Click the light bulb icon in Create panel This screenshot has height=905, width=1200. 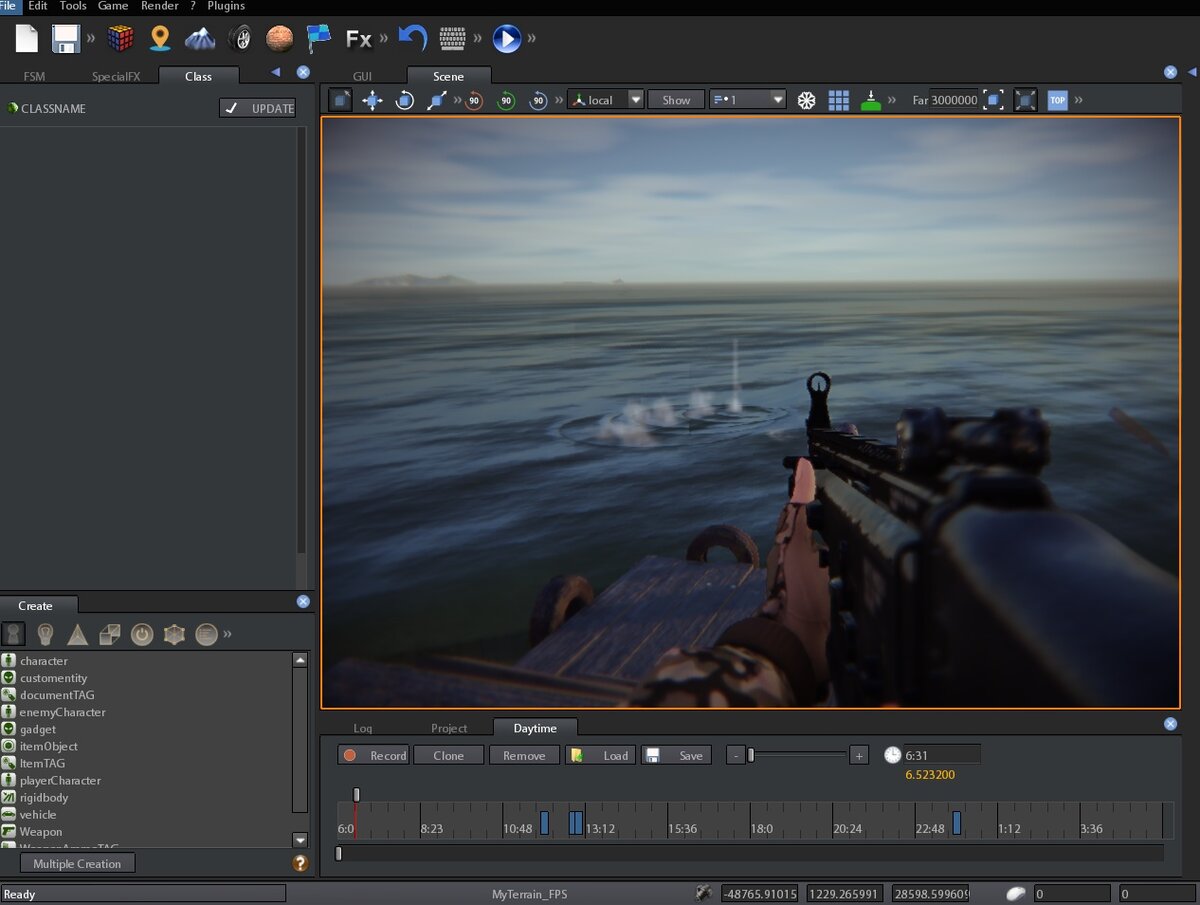[x=45, y=634]
